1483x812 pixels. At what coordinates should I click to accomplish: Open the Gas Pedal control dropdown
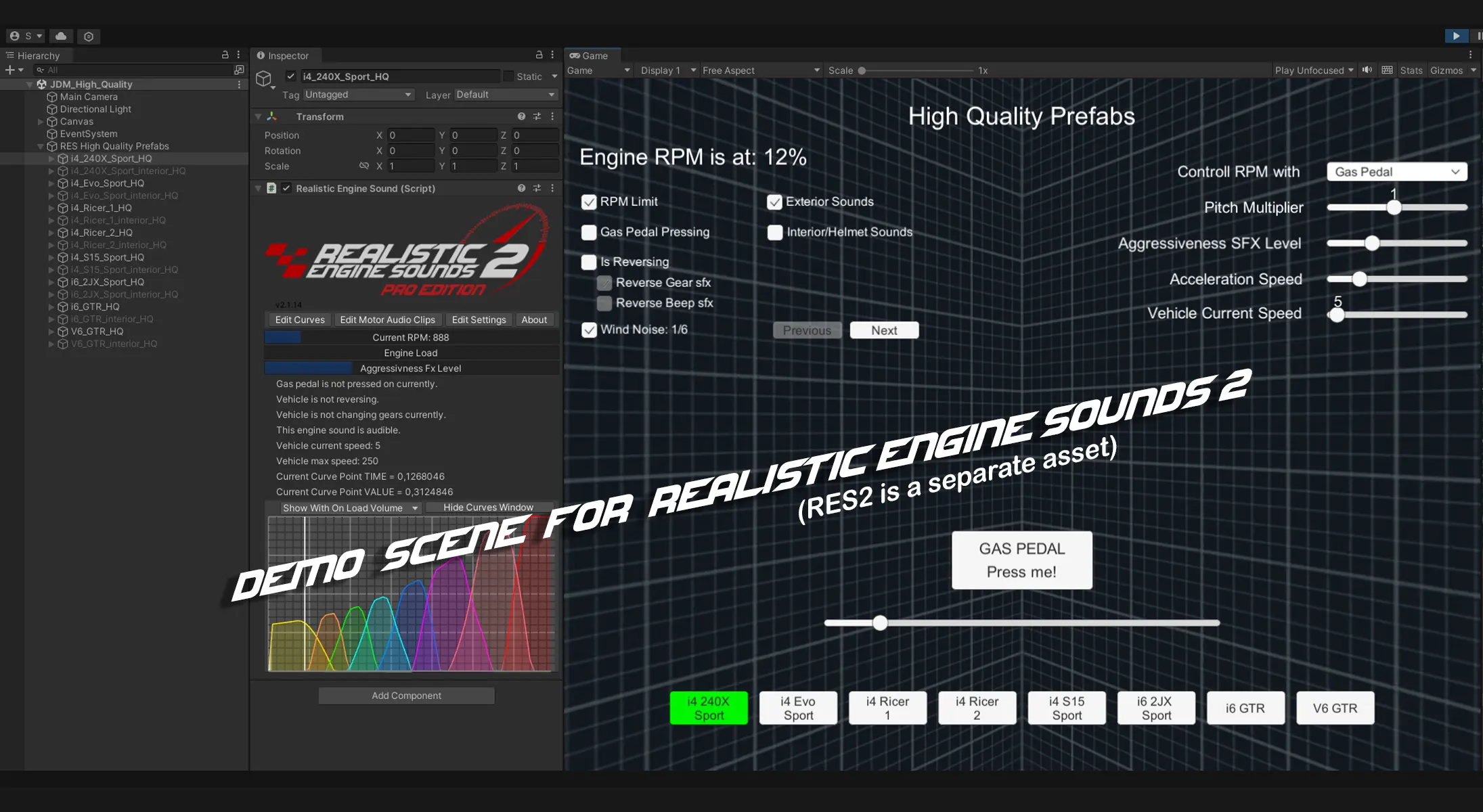point(1396,172)
